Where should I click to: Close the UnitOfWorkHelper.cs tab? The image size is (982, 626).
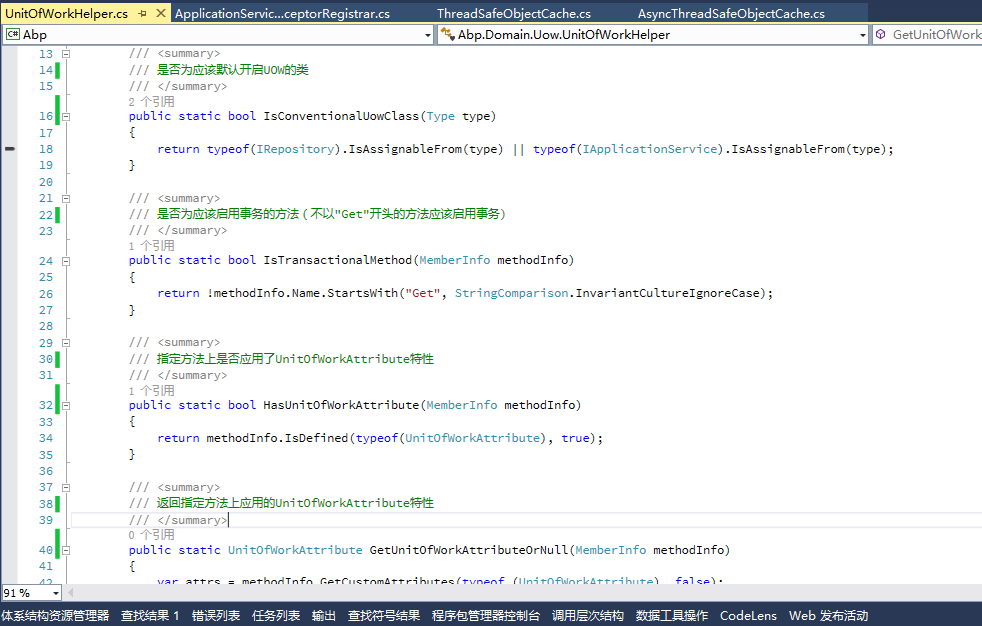coord(161,13)
